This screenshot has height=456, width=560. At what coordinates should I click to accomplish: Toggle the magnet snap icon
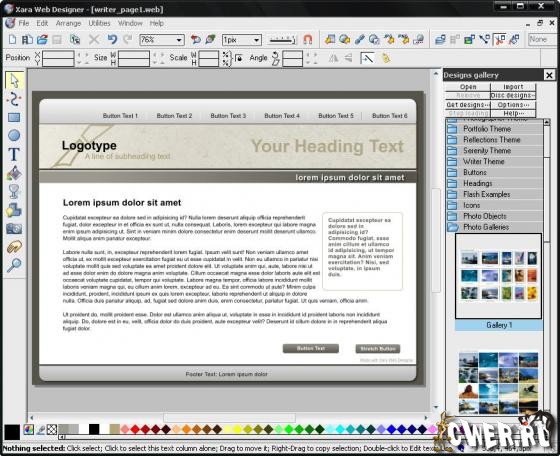(308, 39)
